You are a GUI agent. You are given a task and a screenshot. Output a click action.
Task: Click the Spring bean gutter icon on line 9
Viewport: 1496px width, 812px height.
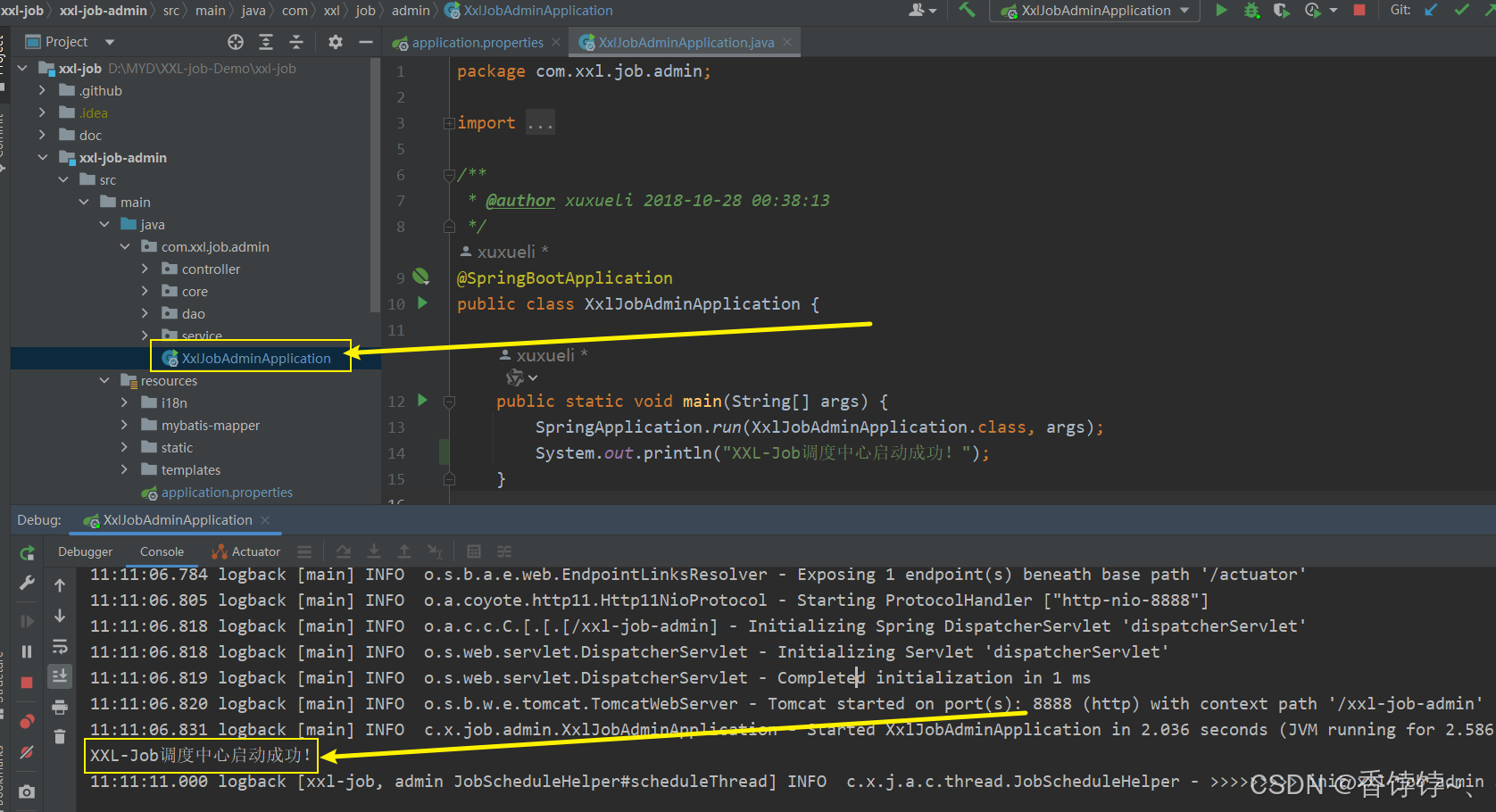421,277
